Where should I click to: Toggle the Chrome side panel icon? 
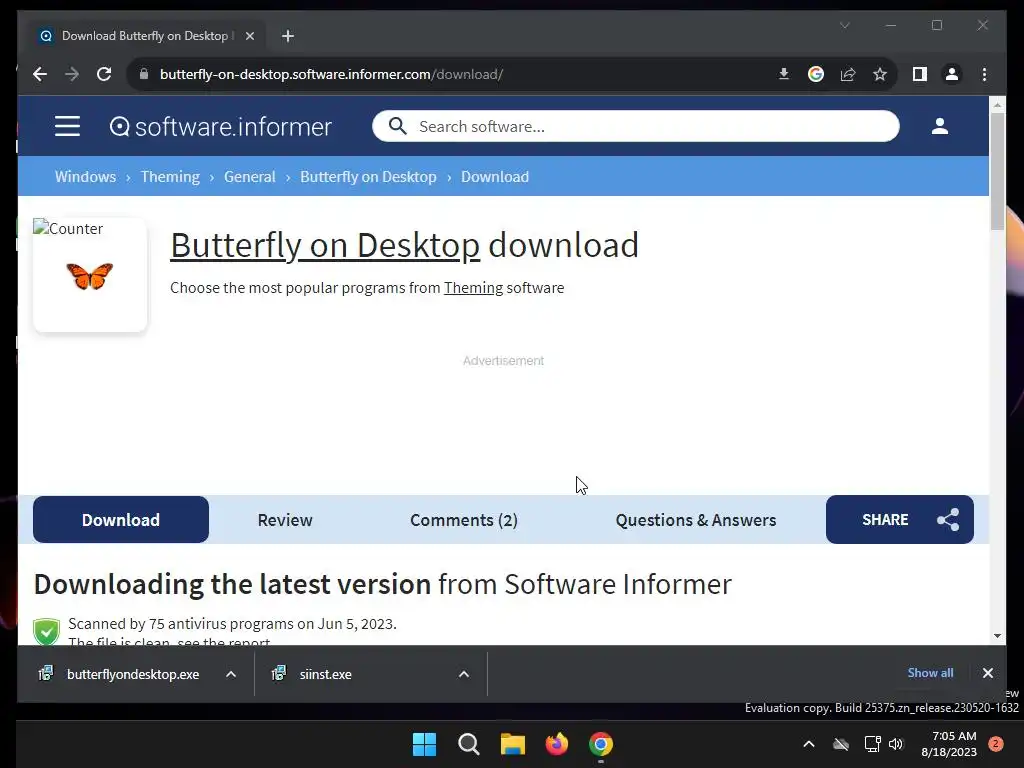click(x=920, y=74)
